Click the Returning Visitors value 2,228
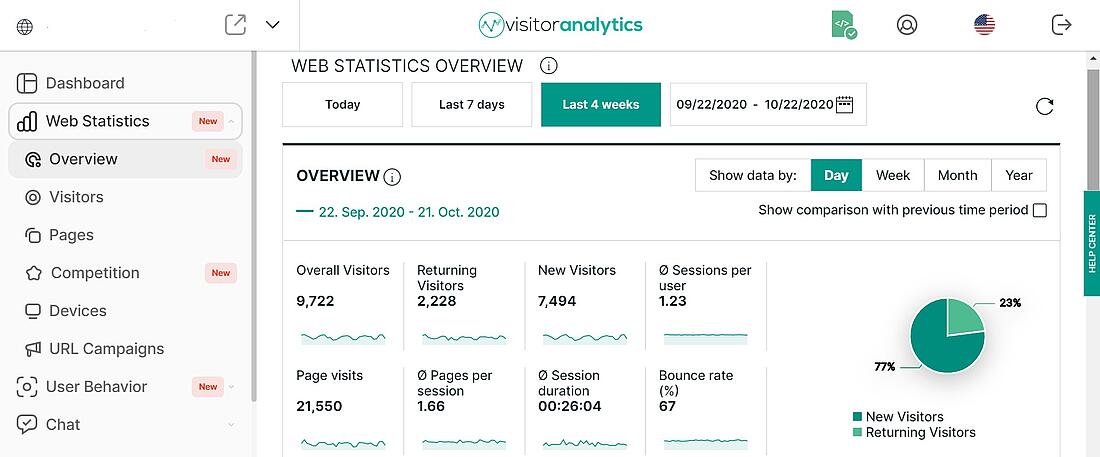 point(436,301)
